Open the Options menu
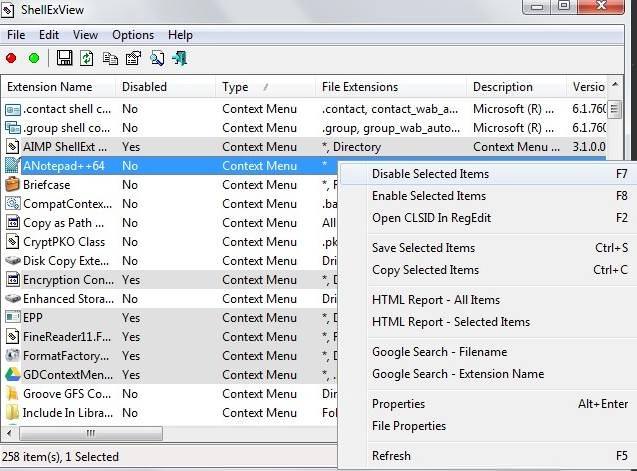The height and width of the screenshot is (471, 637). tap(133, 35)
